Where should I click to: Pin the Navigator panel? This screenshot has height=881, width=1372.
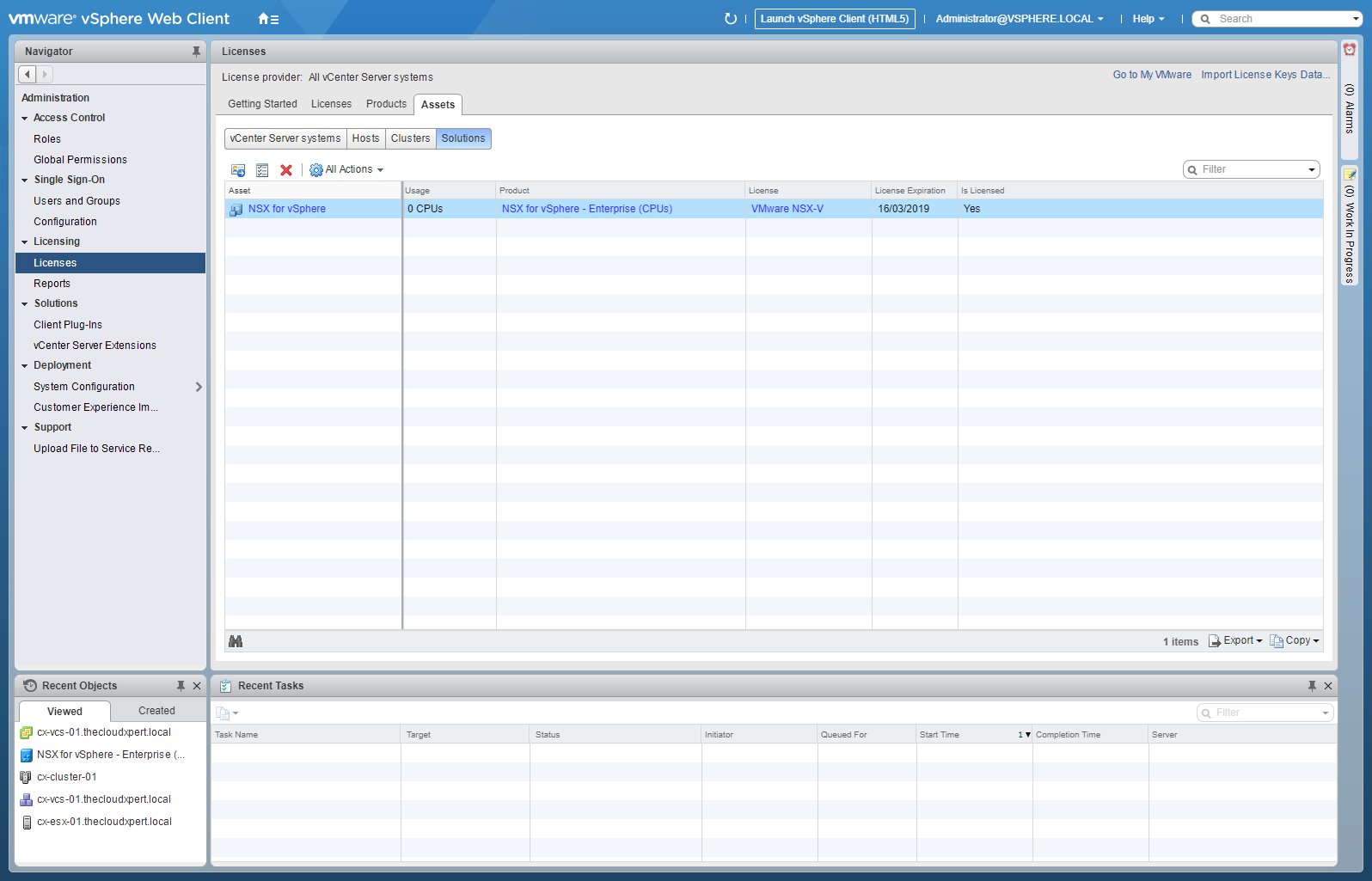click(196, 52)
